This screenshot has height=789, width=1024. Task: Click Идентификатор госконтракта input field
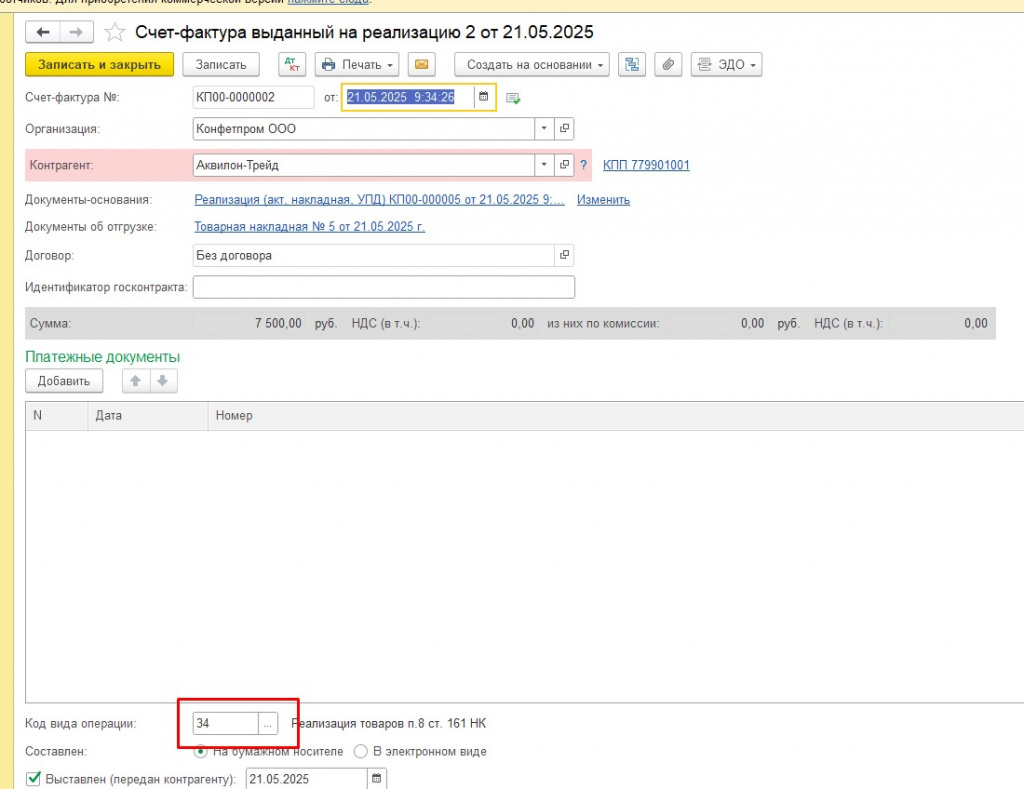click(384, 287)
